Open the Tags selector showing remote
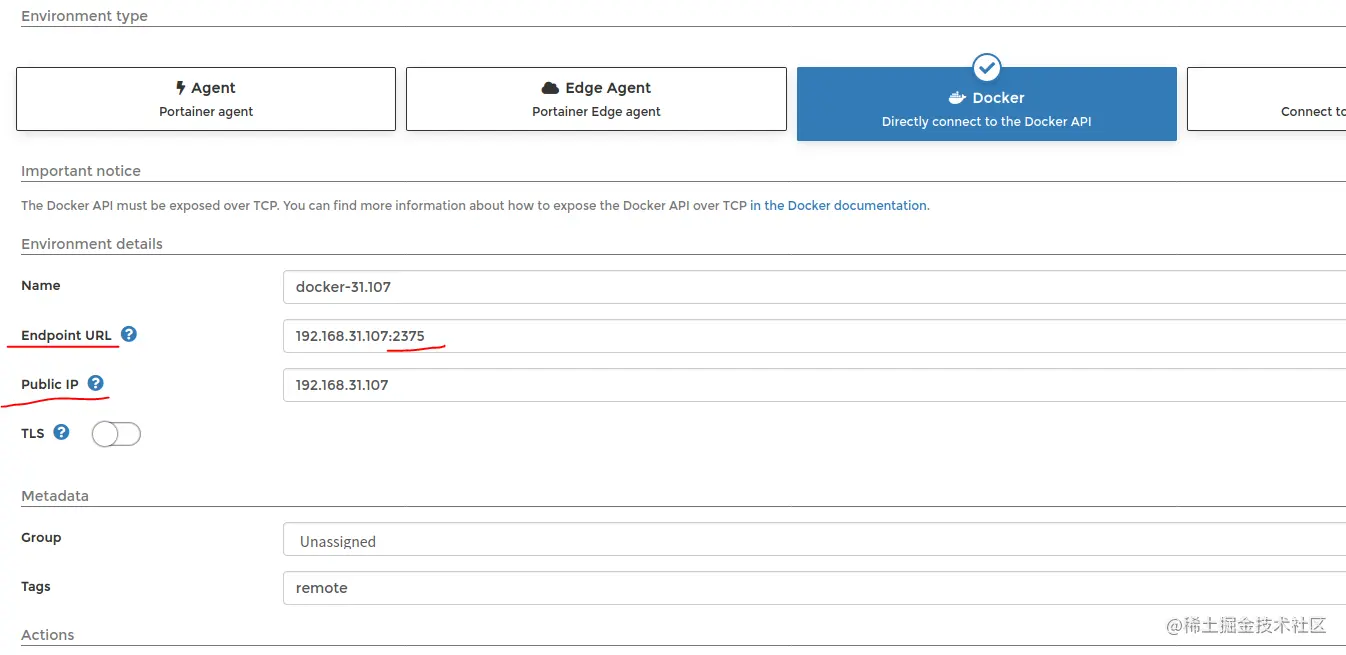 814,588
